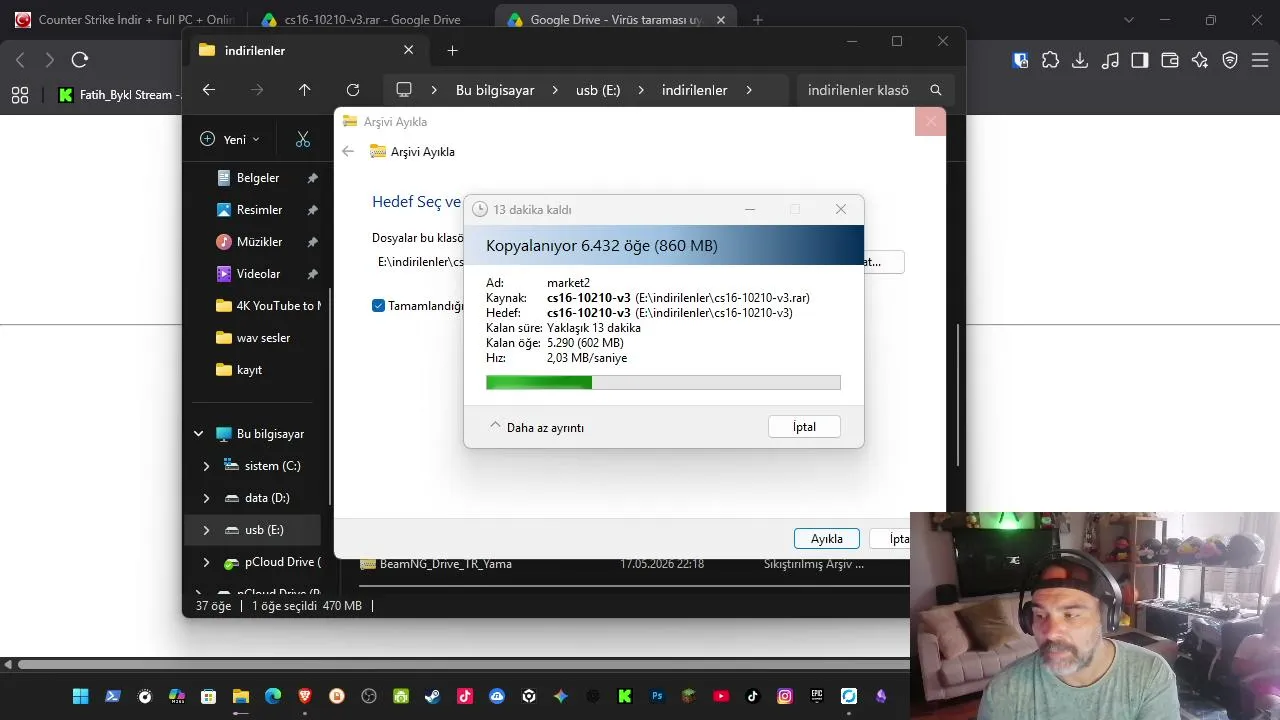The height and width of the screenshot is (720, 1280).
Task: Collapse the Bu bilgisayar tree node
Action: pos(198,434)
